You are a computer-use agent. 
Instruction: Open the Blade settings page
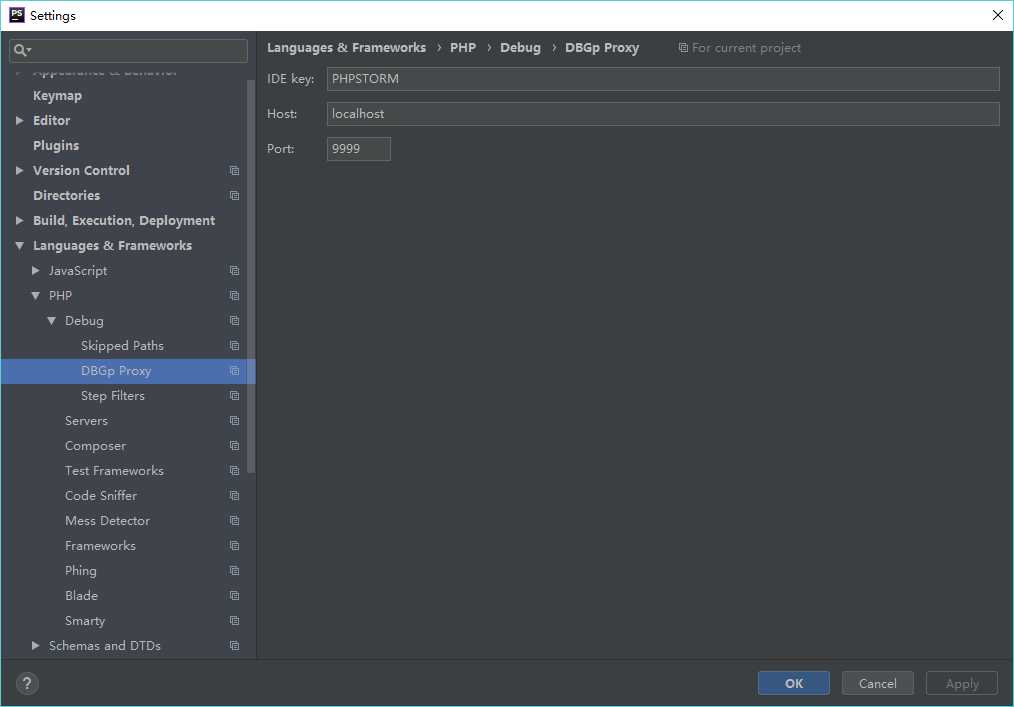(x=81, y=596)
